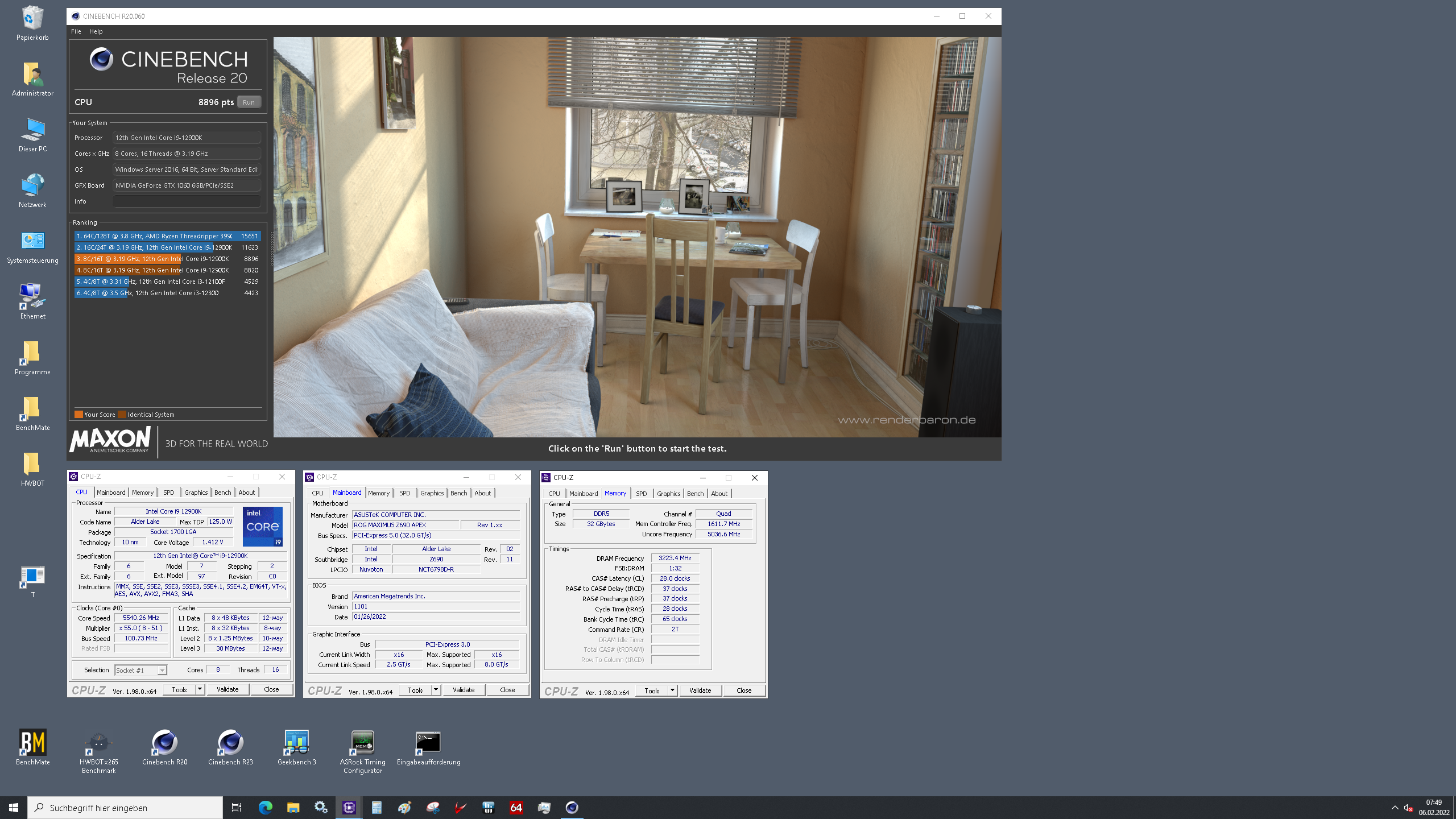The image size is (1456, 819).
Task: Show hidden system tray icons
Action: (x=1395, y=808)
